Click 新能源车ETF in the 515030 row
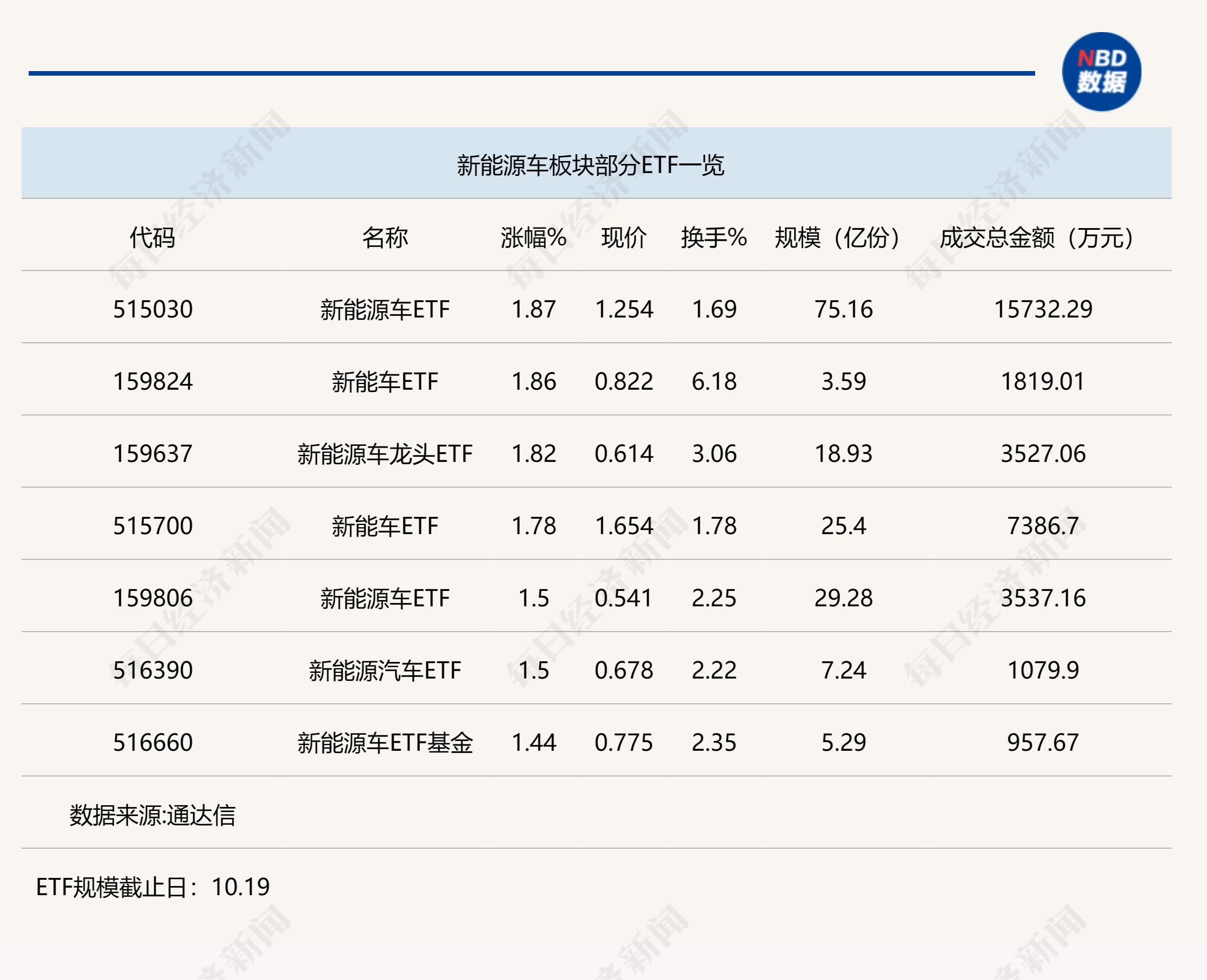 [x=385, y=309]
